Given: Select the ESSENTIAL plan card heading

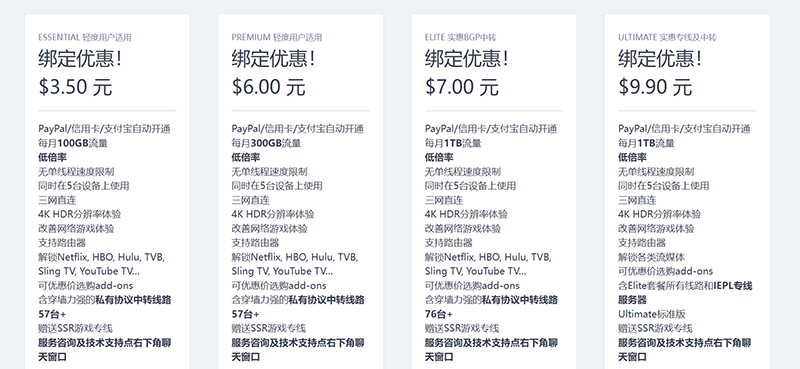Looking at the screenshot, I should click(85, 37).
